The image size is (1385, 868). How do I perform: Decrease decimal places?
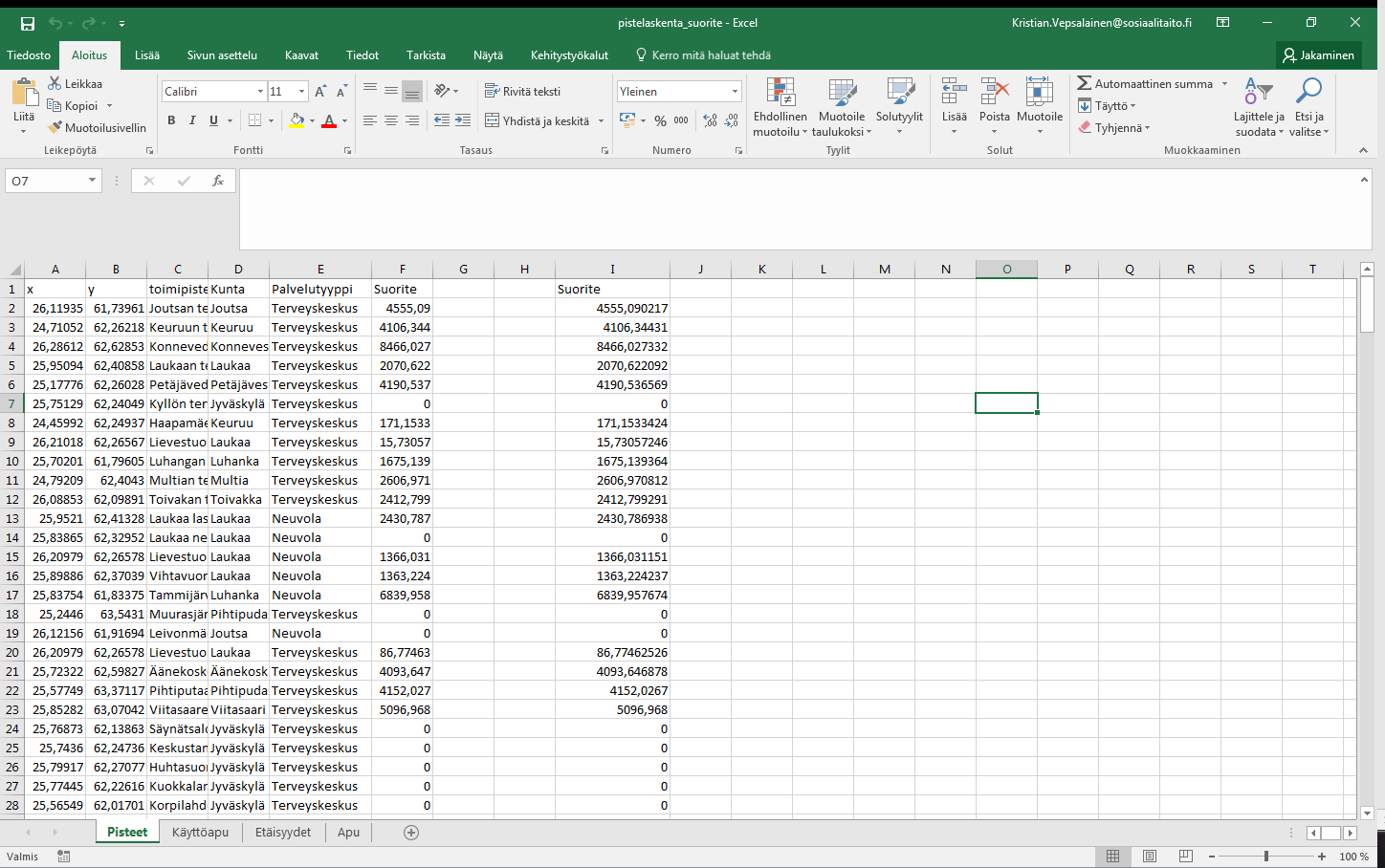click(x=732, y=120)
